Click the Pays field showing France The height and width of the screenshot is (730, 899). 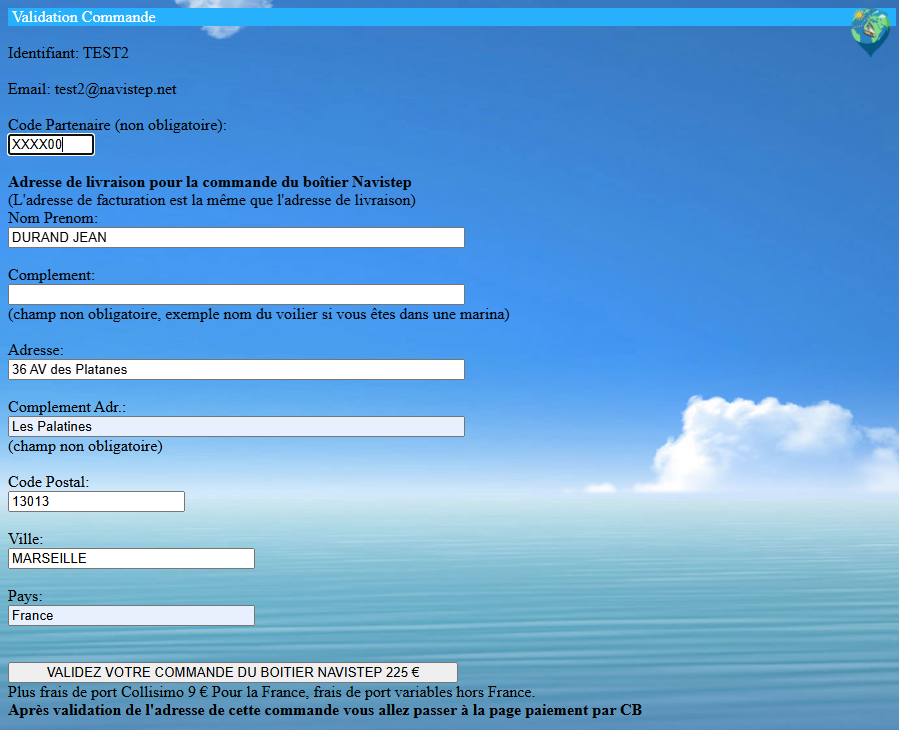131,615
